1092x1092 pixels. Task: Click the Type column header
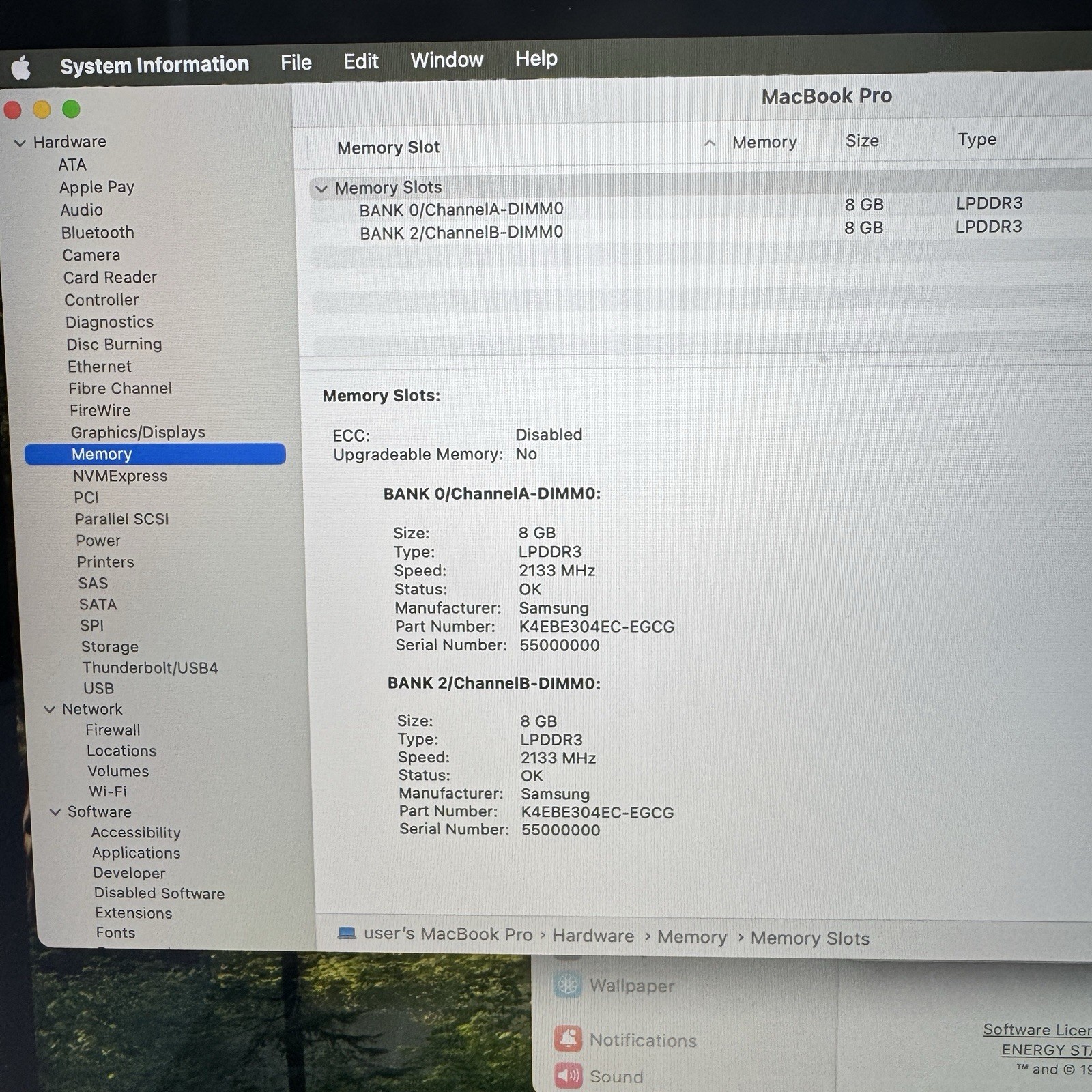point(977,139)
